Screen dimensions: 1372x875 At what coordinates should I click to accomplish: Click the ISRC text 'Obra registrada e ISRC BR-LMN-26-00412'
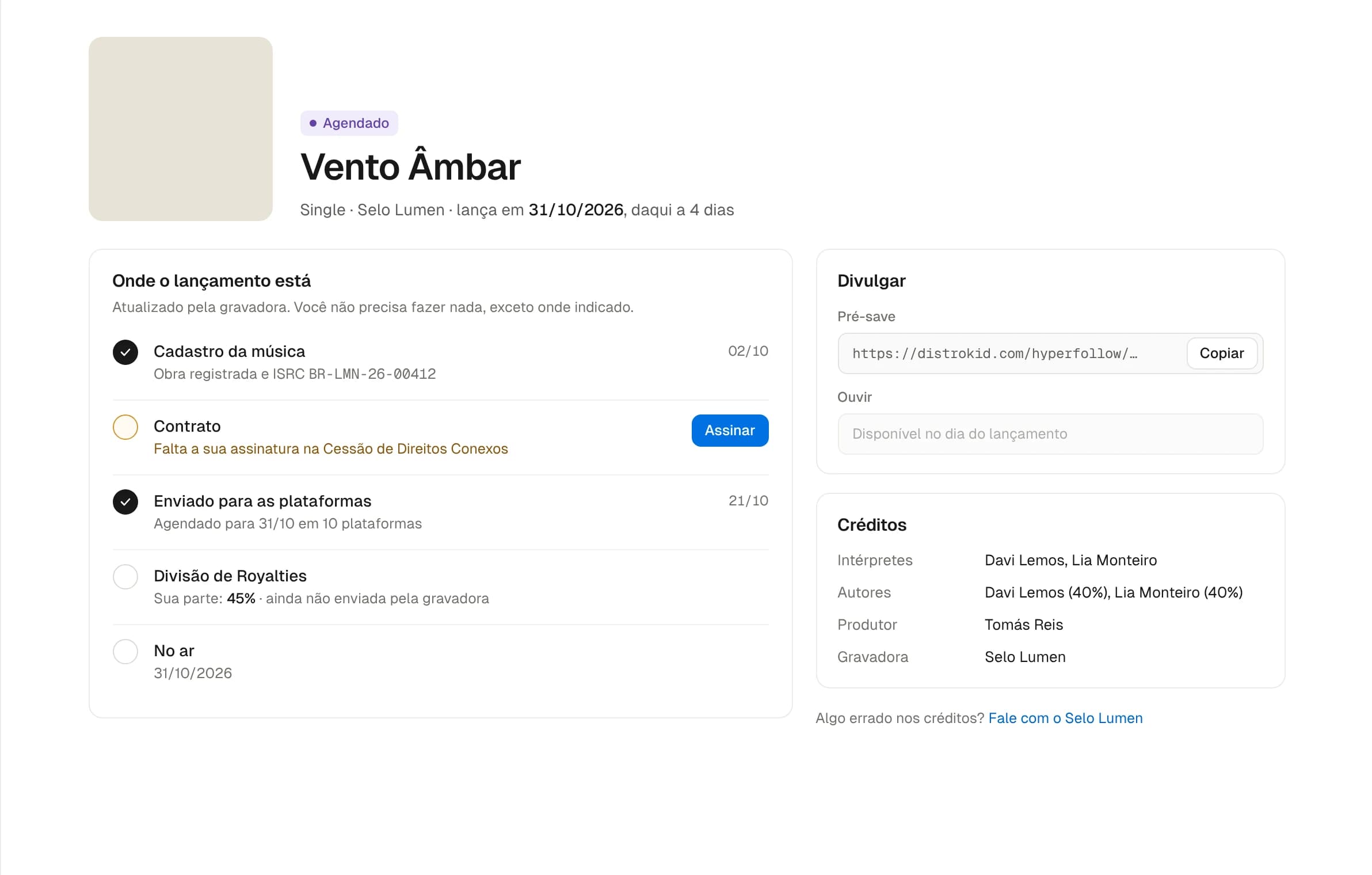[295, 374]
